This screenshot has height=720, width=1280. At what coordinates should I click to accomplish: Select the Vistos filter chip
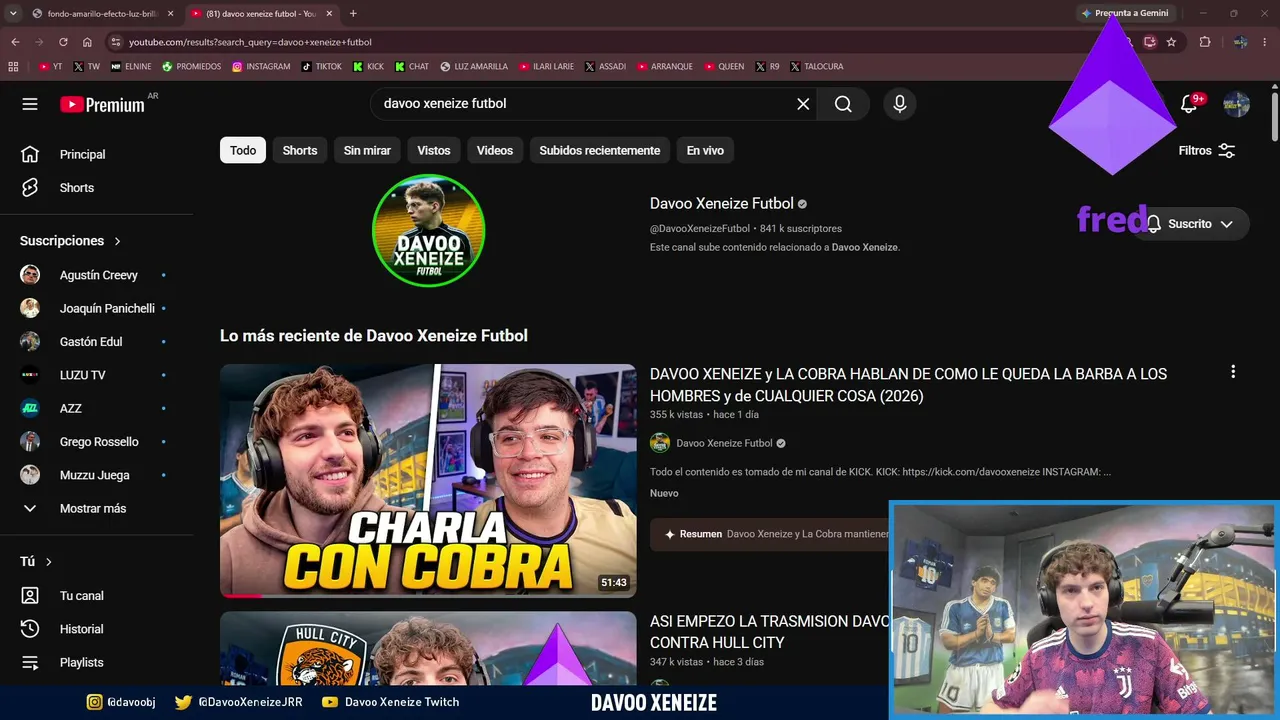tap(434, 150)
